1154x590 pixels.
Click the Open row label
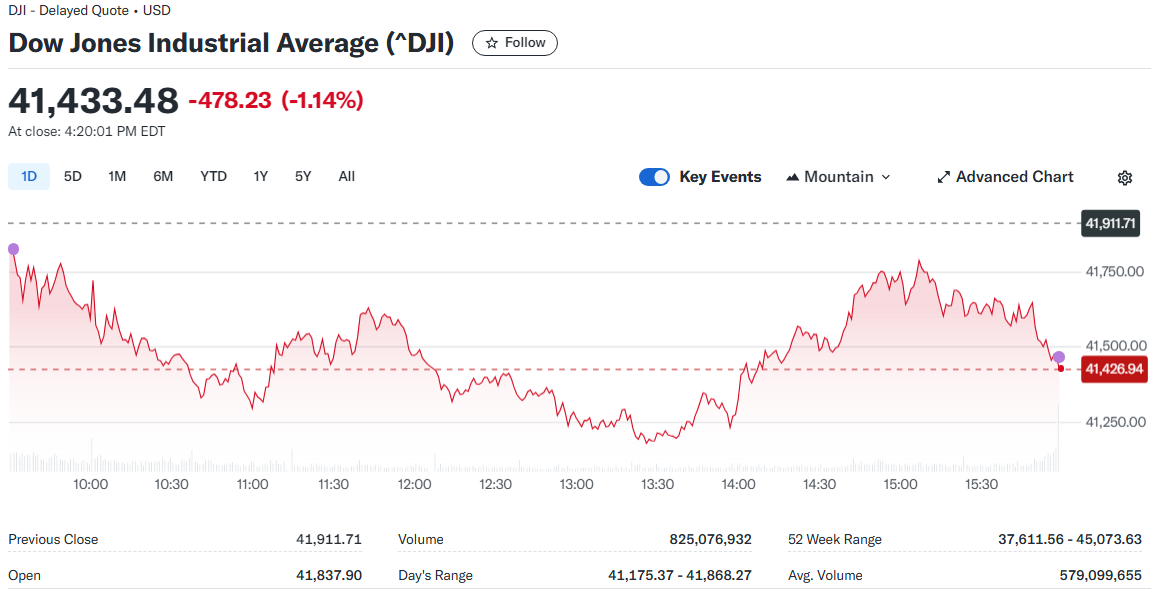coord(24,575)
